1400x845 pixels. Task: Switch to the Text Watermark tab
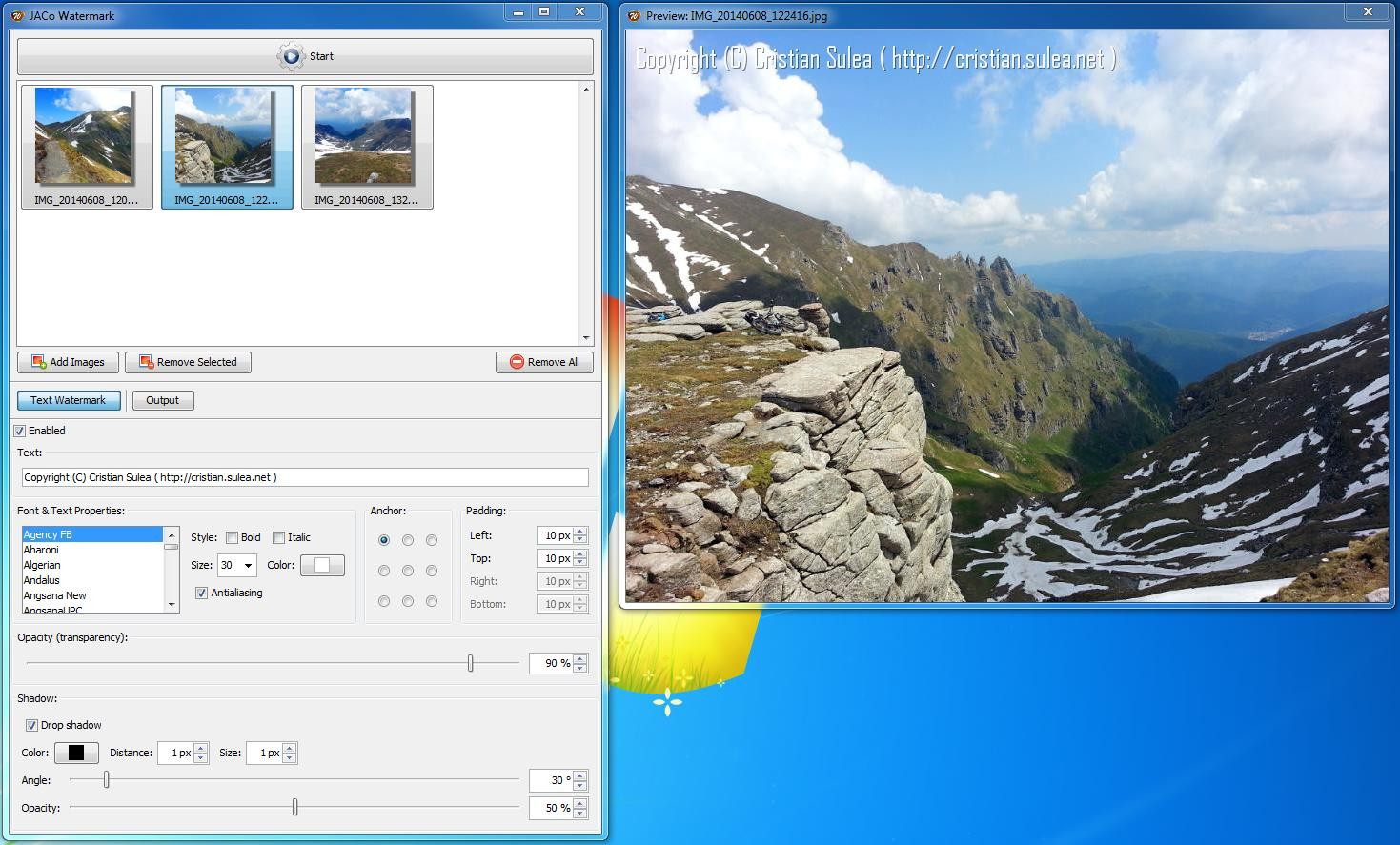coord(69,400)
